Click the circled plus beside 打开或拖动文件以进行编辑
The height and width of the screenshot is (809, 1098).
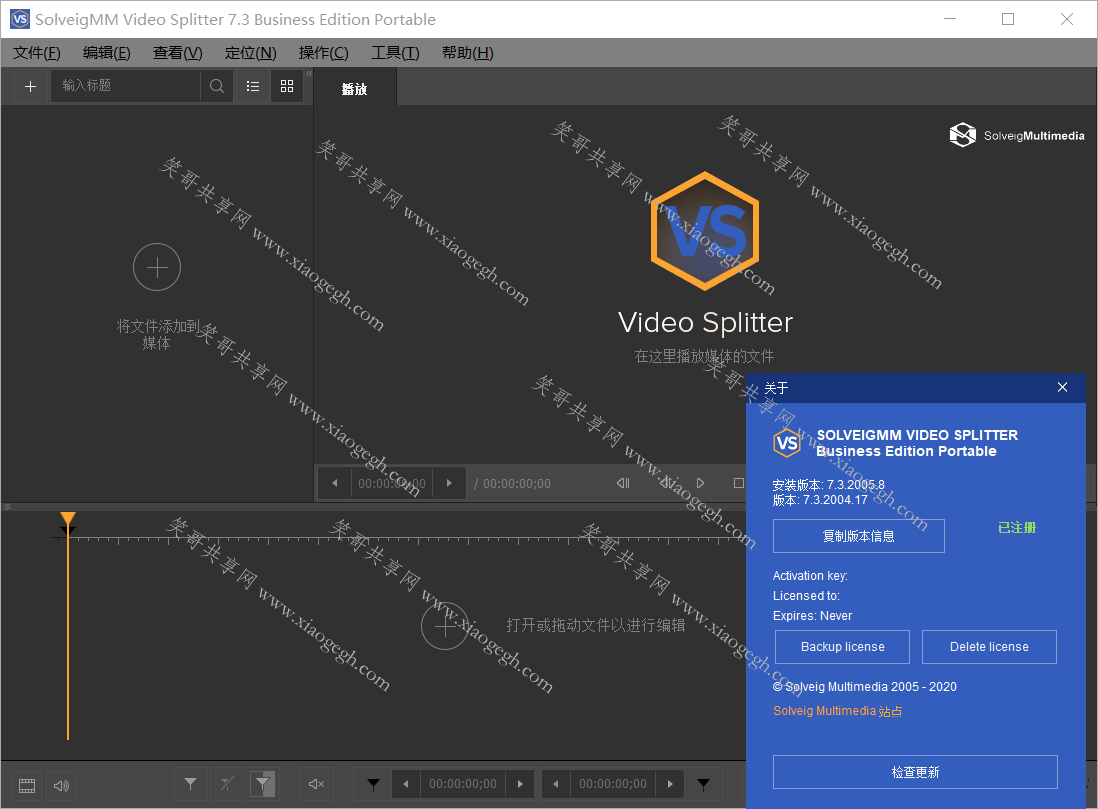[445, 625]
